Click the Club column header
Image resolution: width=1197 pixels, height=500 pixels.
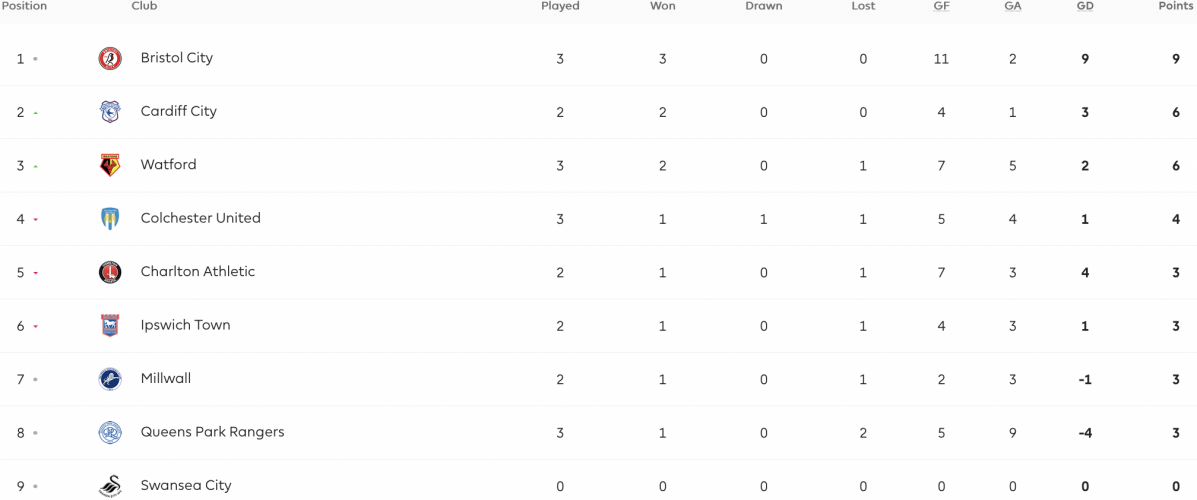click(145, 6)
